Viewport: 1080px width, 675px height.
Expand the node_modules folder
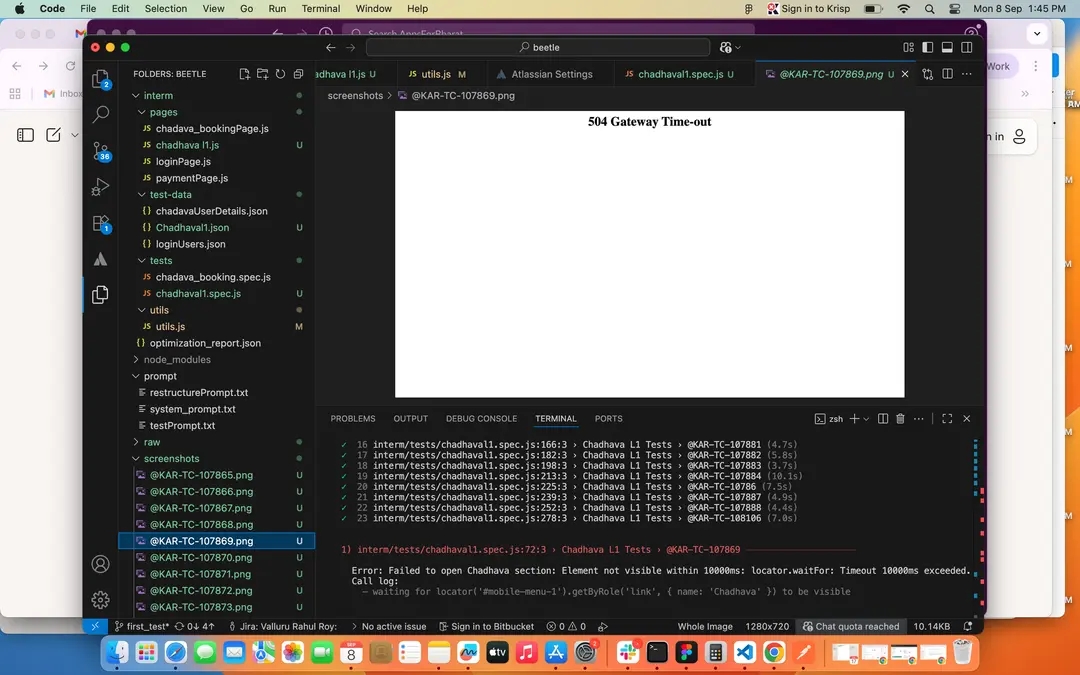coord(177,360)
